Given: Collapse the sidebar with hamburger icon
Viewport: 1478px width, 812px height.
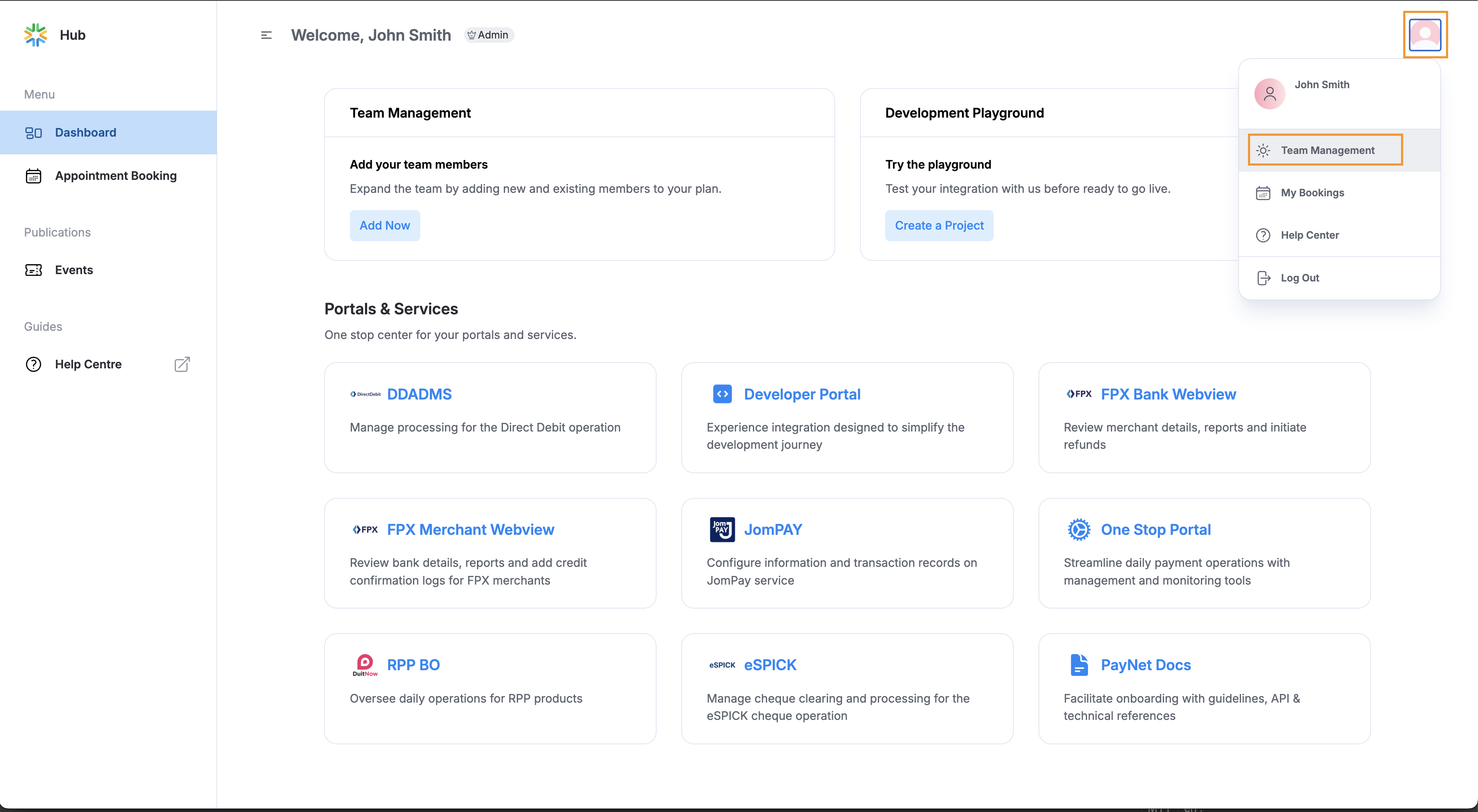Looking at the screenshot, I should click(266, 35).
